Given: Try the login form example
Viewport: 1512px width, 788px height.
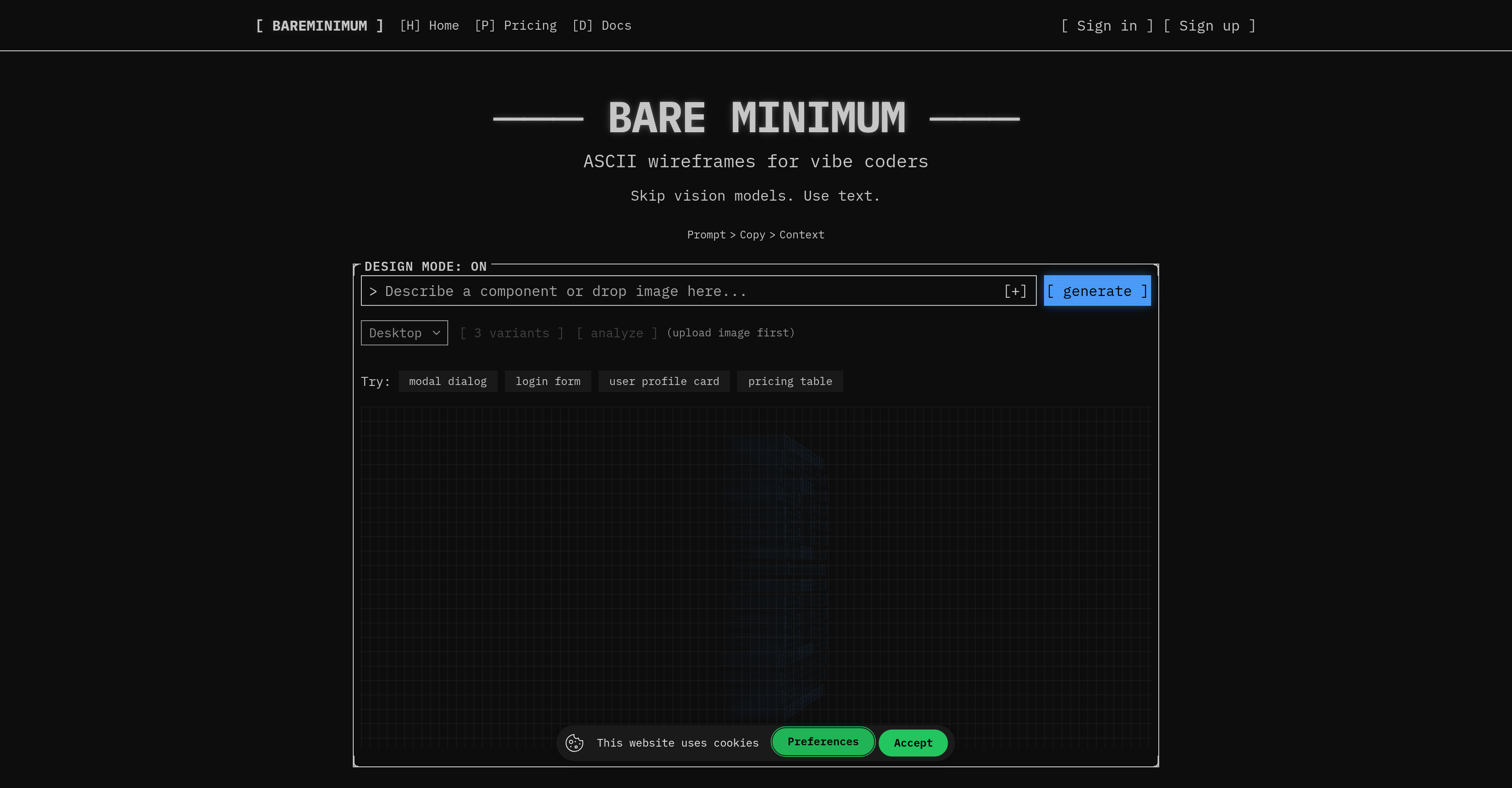Looking at the screenshot, I should (x=548, y=381).
